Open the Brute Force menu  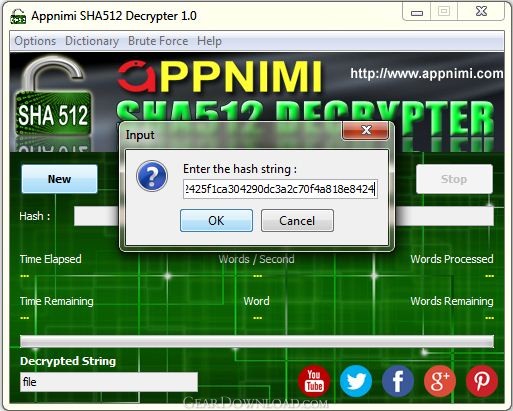pyautogui.click(x=158, y=41)
